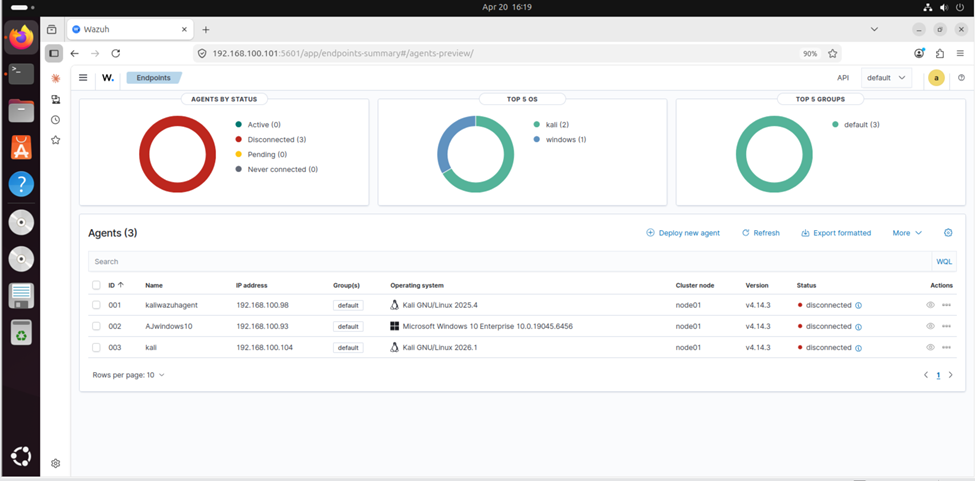This screenshot has height=481, width=975.
Task: Open Firefox sidebar history clock icon
Action: [55, 119]
